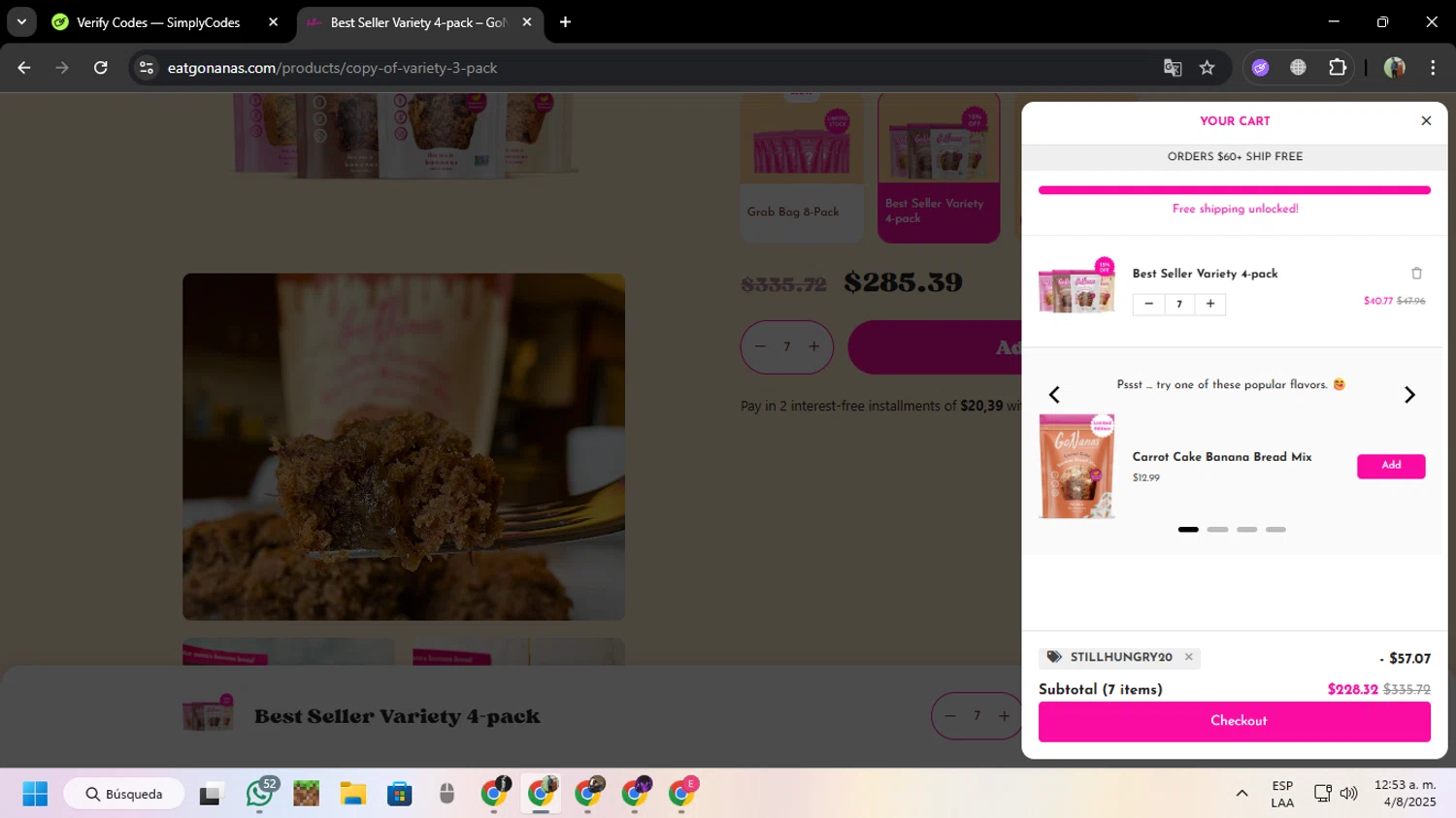
Task: Select the fourth carousel dot indicator
Action: click(1275, 530)
